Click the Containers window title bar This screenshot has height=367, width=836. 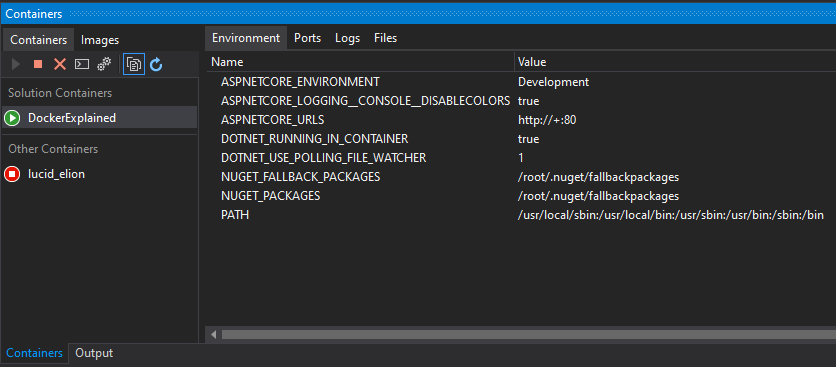pos(418,14)
